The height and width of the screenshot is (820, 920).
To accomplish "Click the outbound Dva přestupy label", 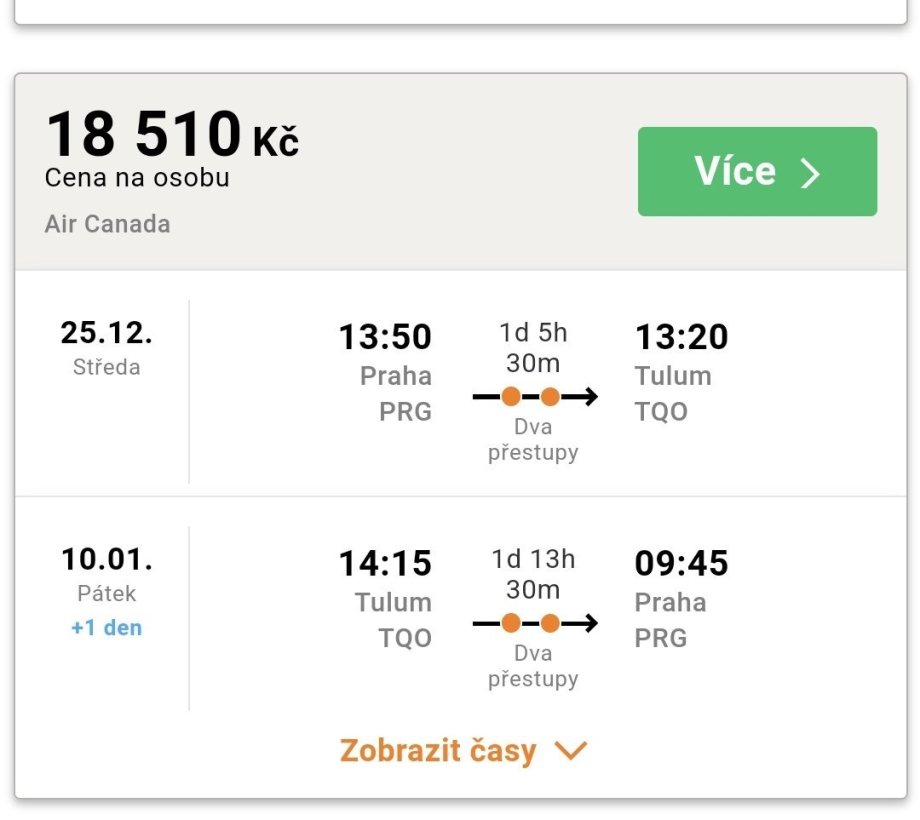I will click(533, 440).
